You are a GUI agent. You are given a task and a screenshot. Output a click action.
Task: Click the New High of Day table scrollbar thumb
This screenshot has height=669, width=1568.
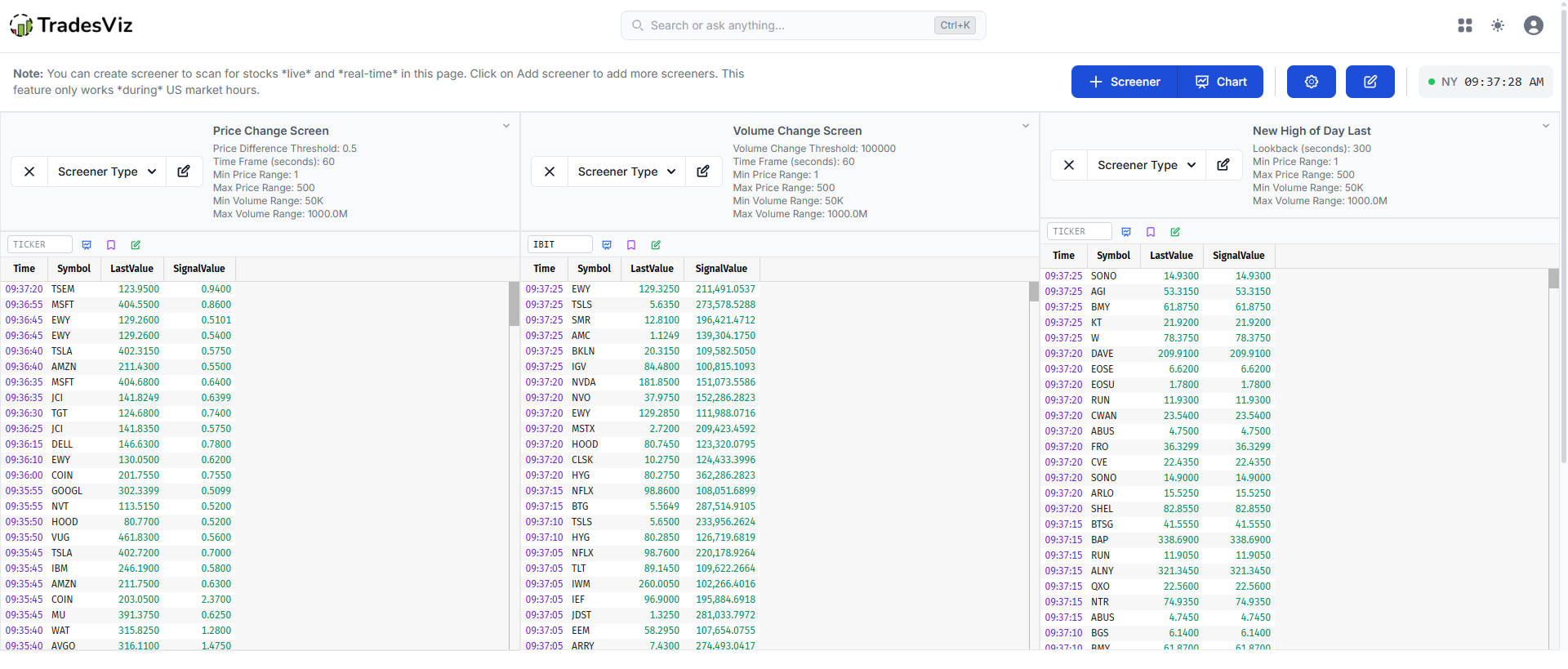[x=1553, y=279]
